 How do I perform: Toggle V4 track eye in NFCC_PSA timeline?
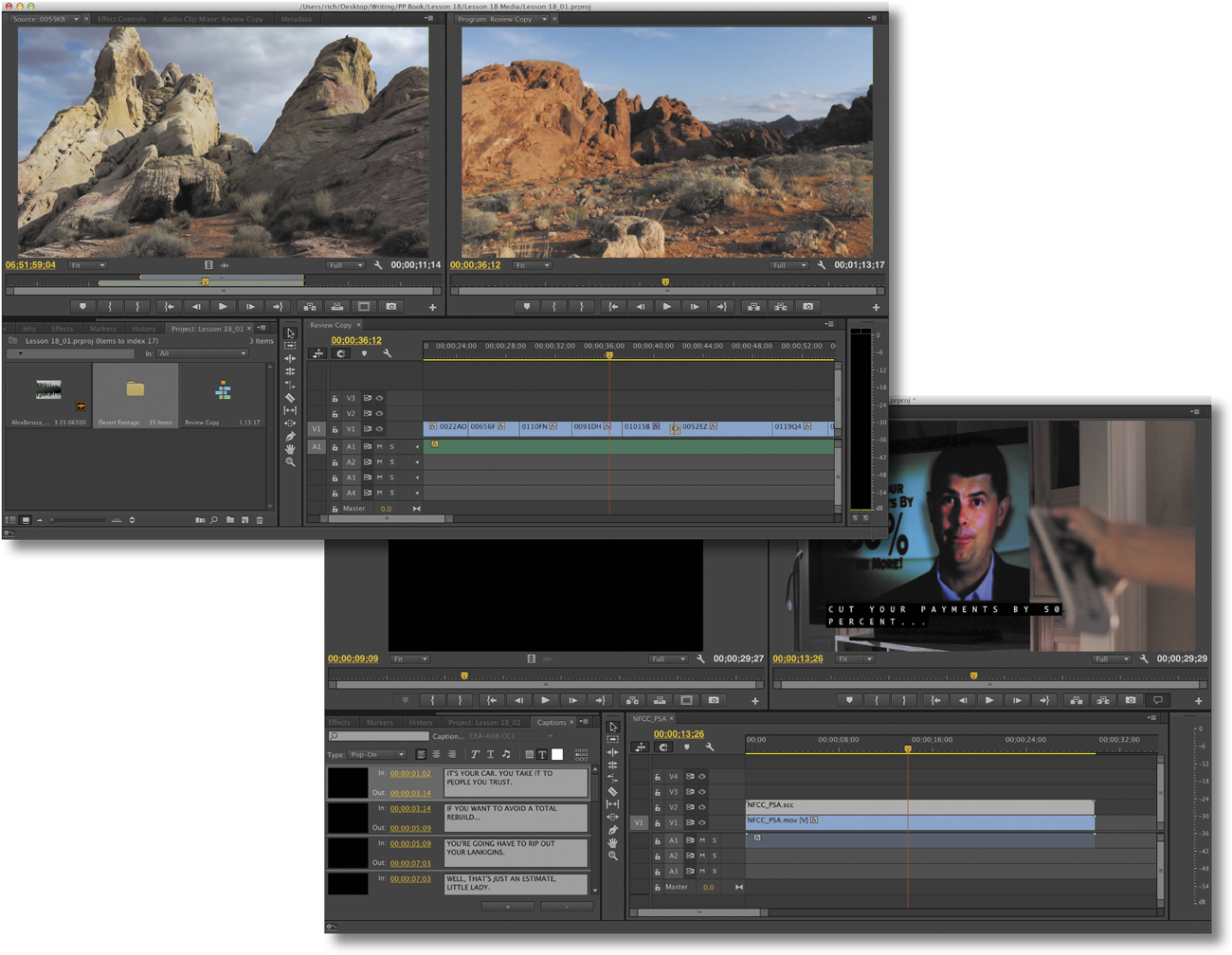tap(702, 776)
